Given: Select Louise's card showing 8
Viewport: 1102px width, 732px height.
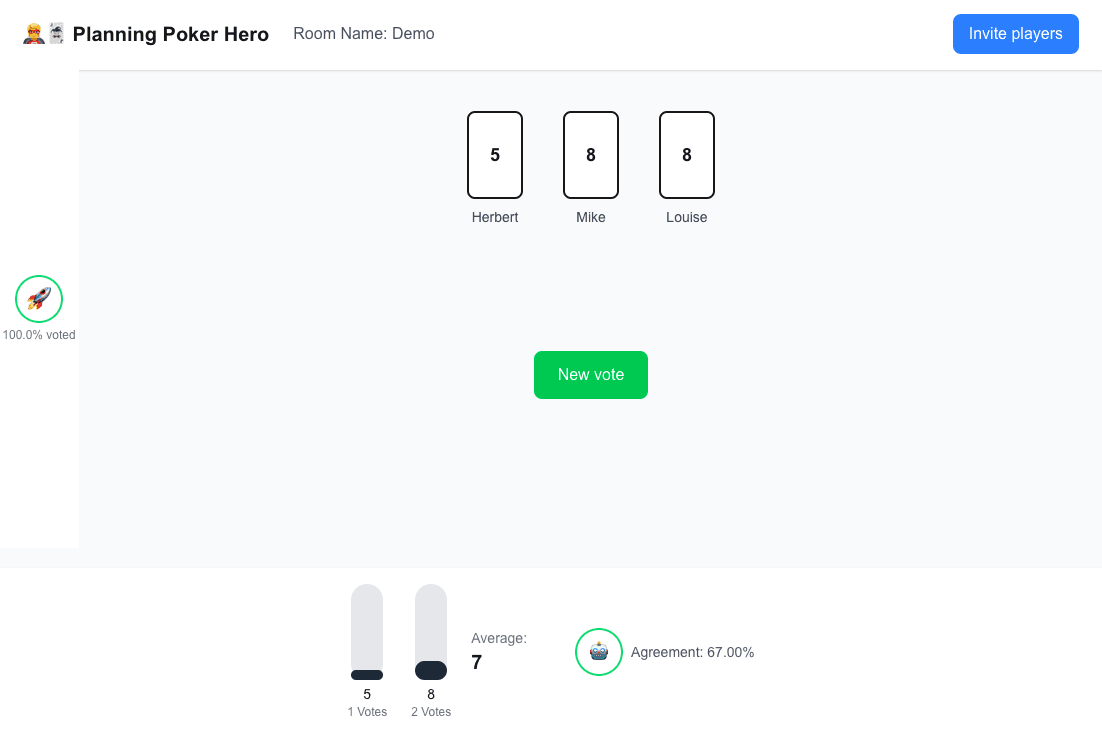Looking at the screenshot, I should pyautogui.click(x=686, y=155).
